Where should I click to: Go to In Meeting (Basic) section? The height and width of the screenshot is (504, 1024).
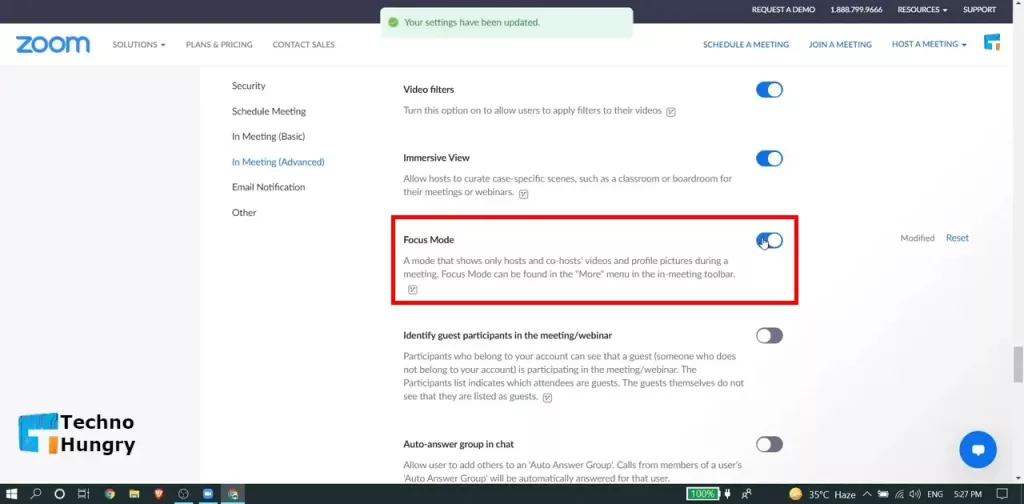pyautogui.click(x=268, y=136)
